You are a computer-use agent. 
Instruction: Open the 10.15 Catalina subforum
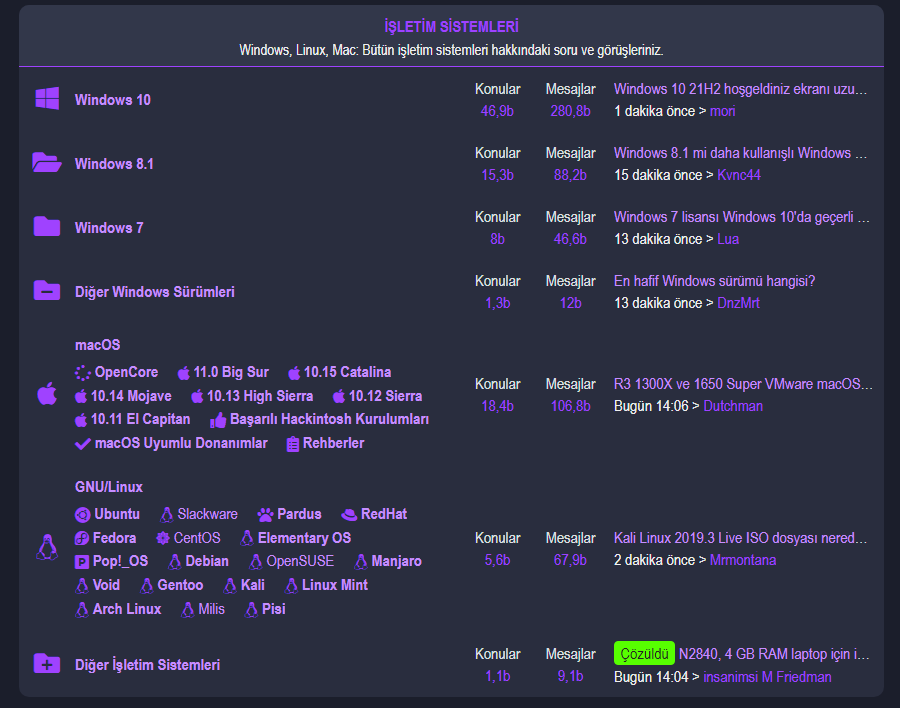pos(347,372)
